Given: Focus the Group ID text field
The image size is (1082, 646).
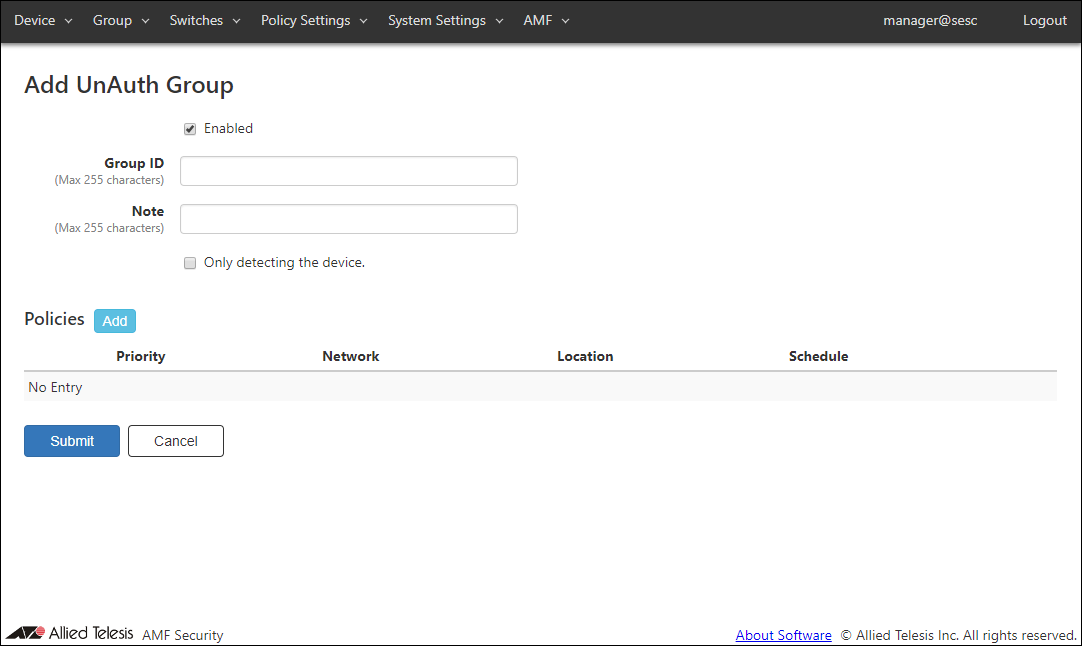Looking at the screenshot, I should pos(348,171).
